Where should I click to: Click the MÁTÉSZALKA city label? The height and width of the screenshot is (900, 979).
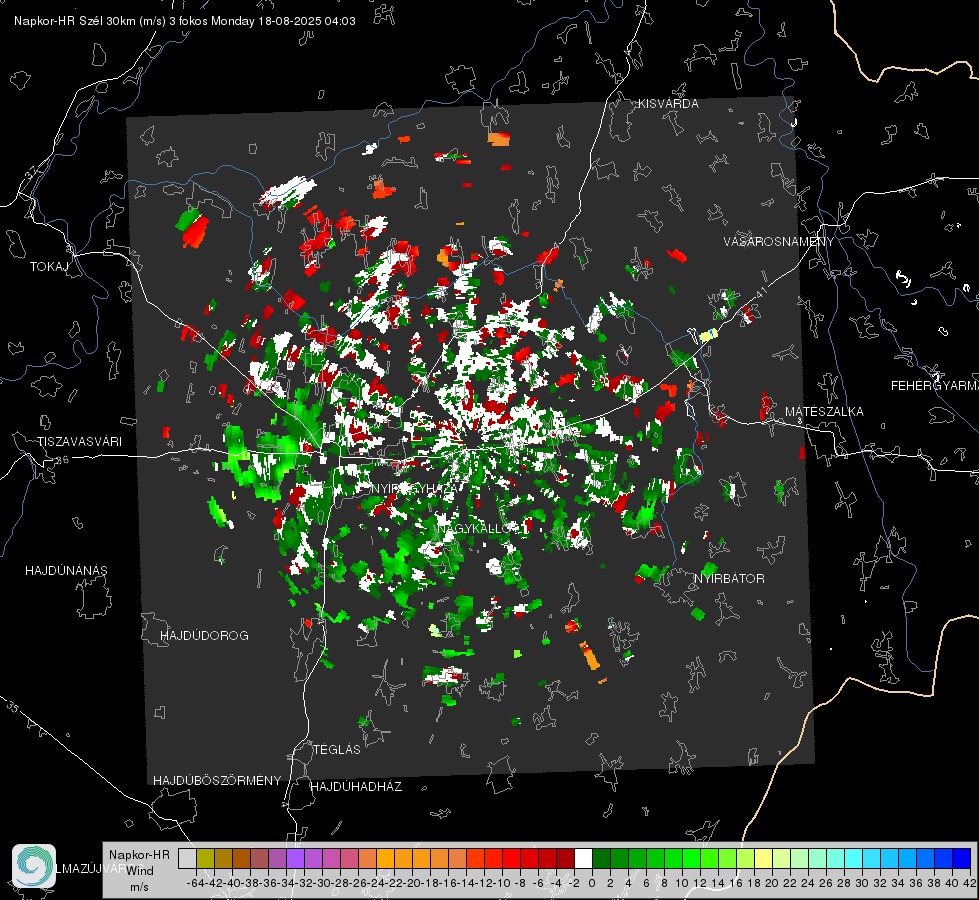point(824,412)
